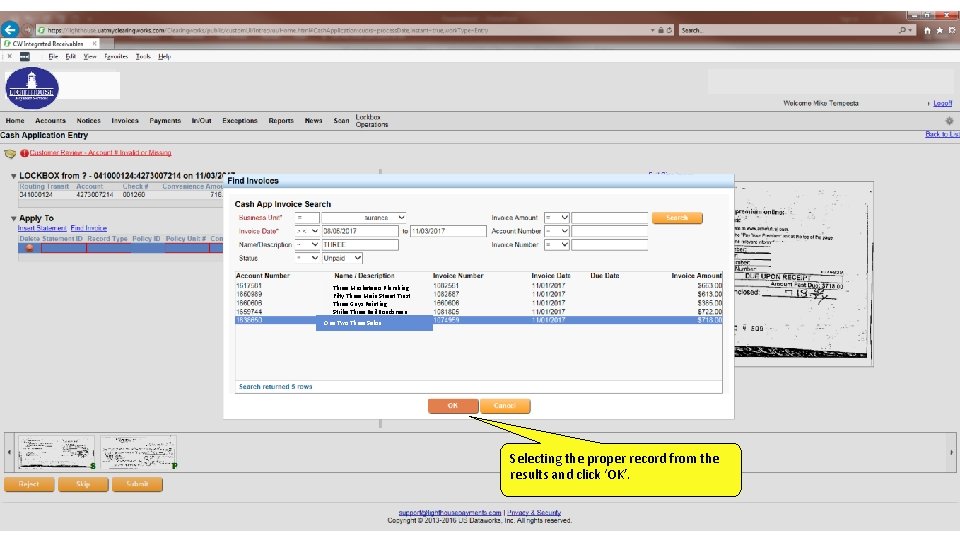Click the favorites star icon
The image size is (960, 540).
pos(939,30)
